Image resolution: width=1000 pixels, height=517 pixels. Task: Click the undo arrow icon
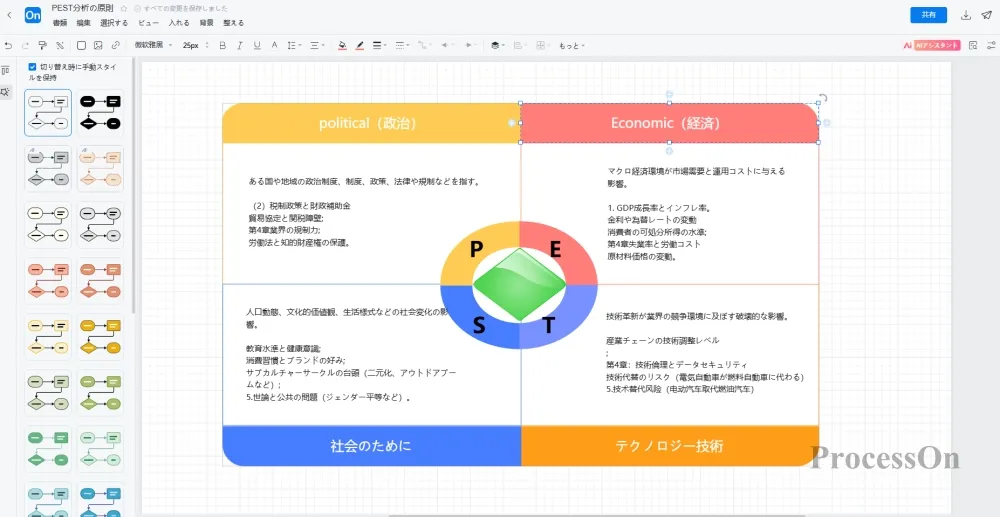[x=8, y=45]
